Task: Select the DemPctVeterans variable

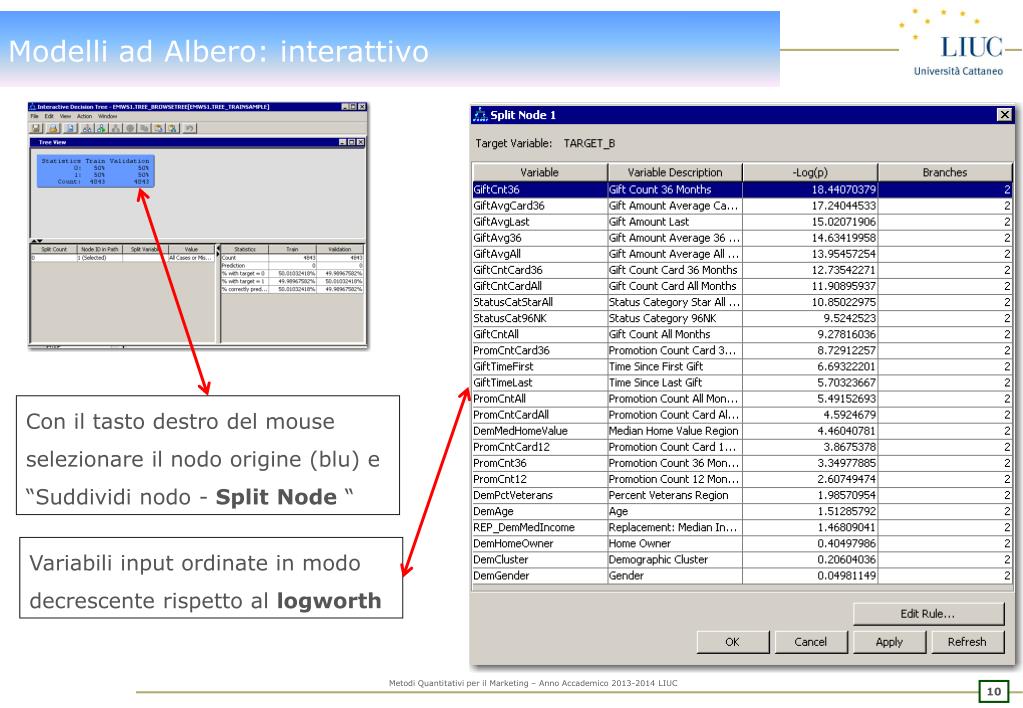Action: 540,495
